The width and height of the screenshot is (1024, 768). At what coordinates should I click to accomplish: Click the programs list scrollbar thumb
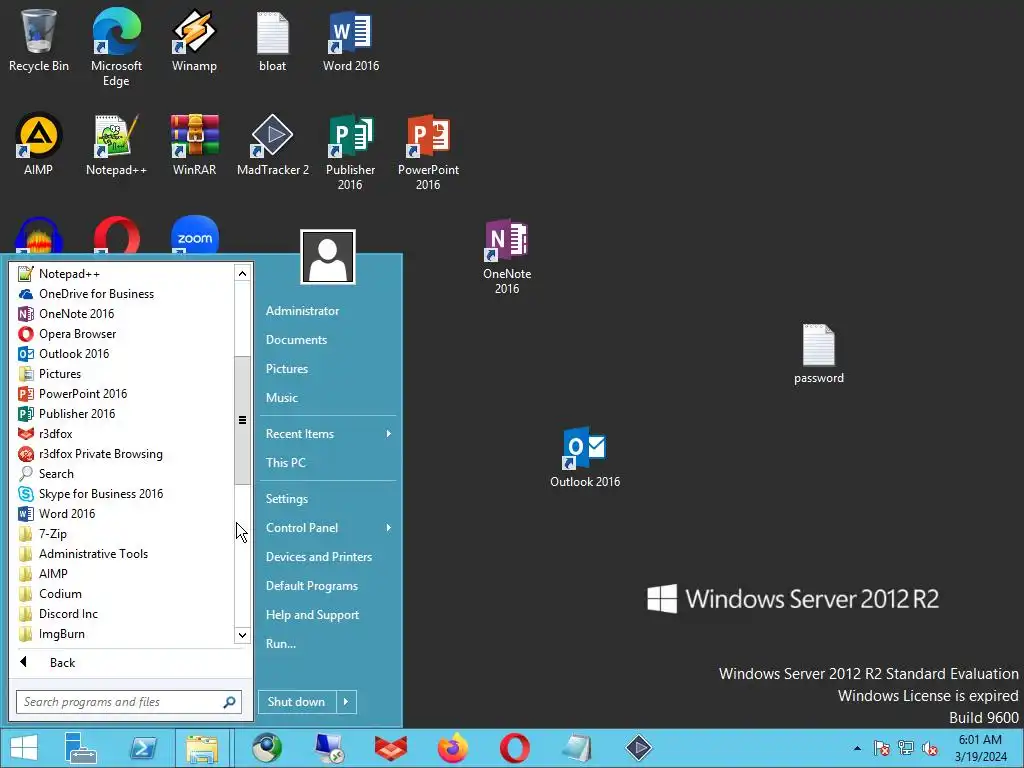coord(242,421)
